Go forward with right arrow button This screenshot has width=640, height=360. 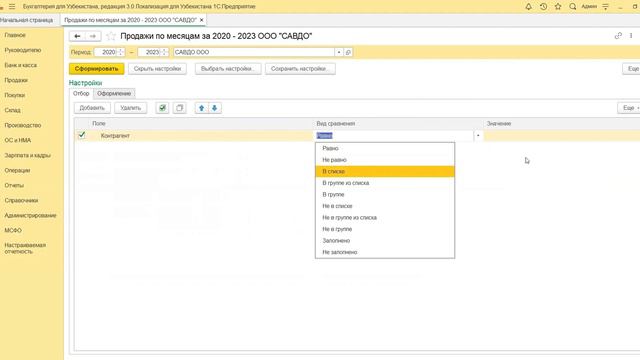tap(93, 36)
